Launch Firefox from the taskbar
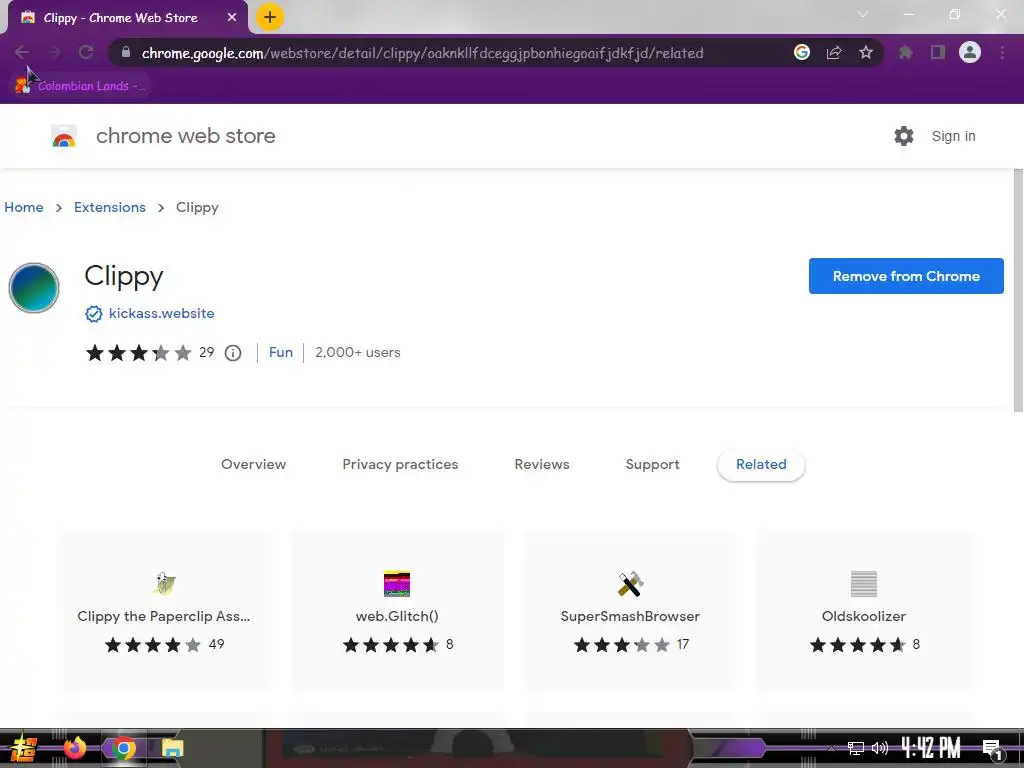 tap(74, 748)
